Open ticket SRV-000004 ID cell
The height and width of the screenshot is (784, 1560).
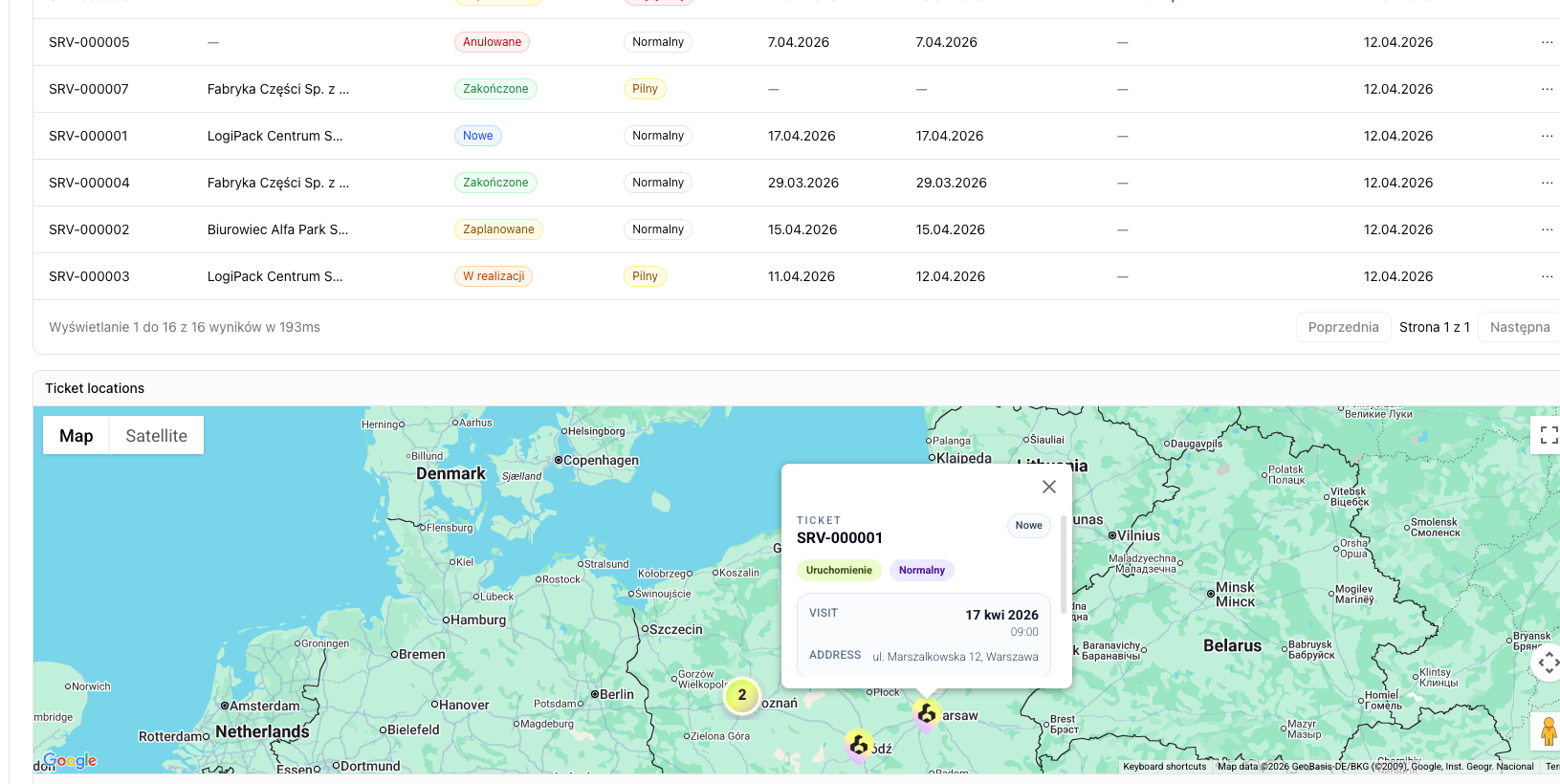[89, 183]
